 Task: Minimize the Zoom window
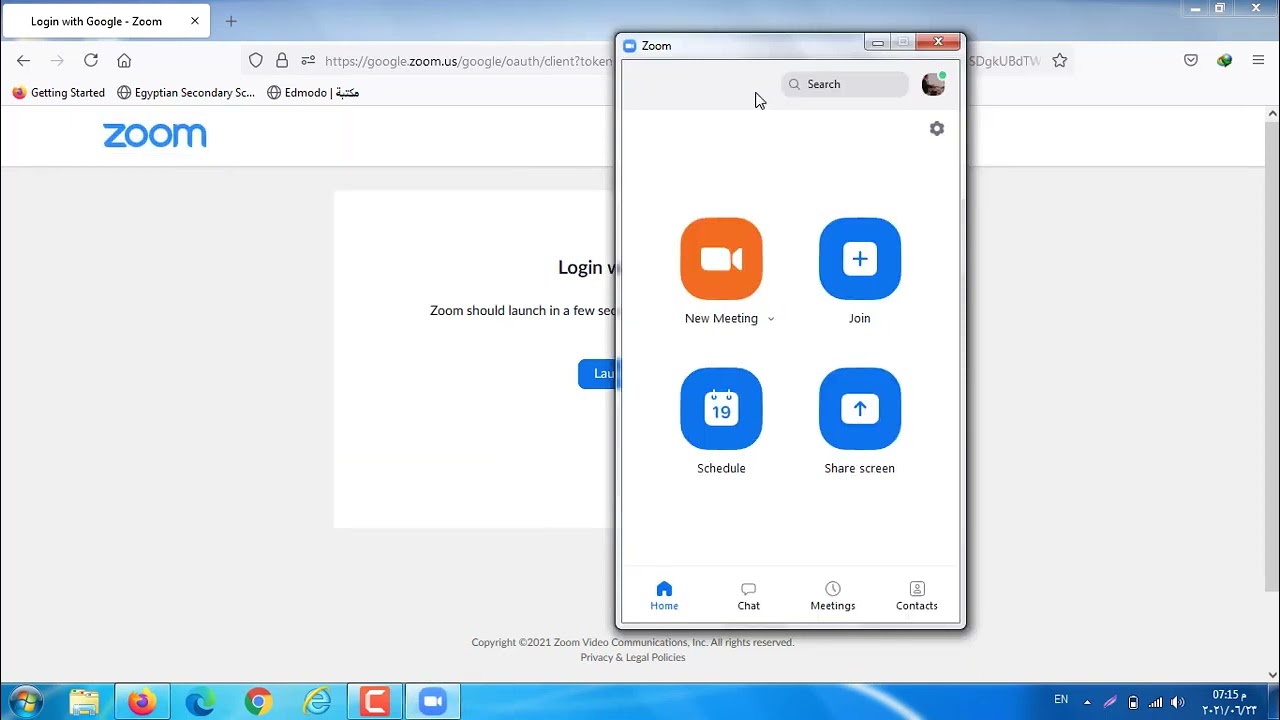[x=878, y=43]
